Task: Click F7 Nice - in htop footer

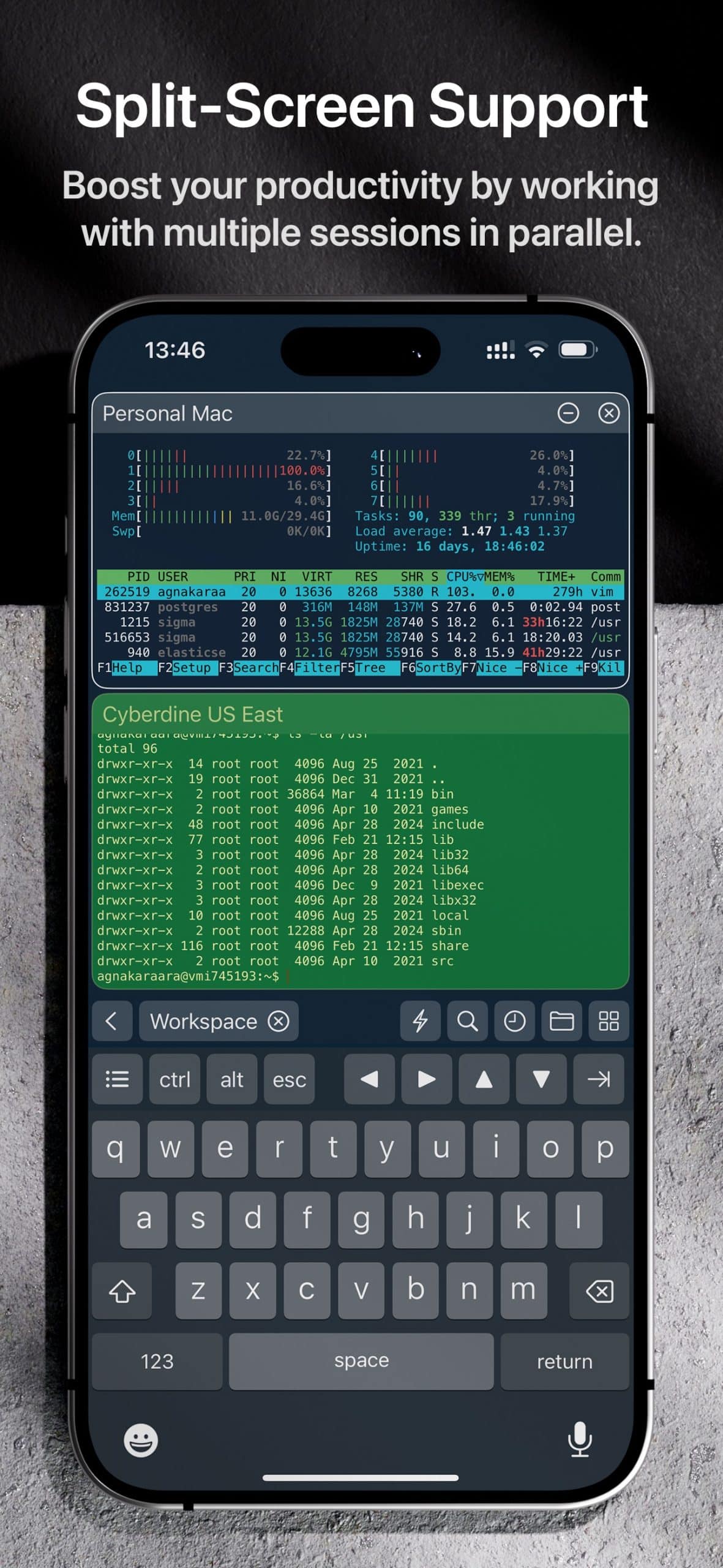Action: pos(492,668)
